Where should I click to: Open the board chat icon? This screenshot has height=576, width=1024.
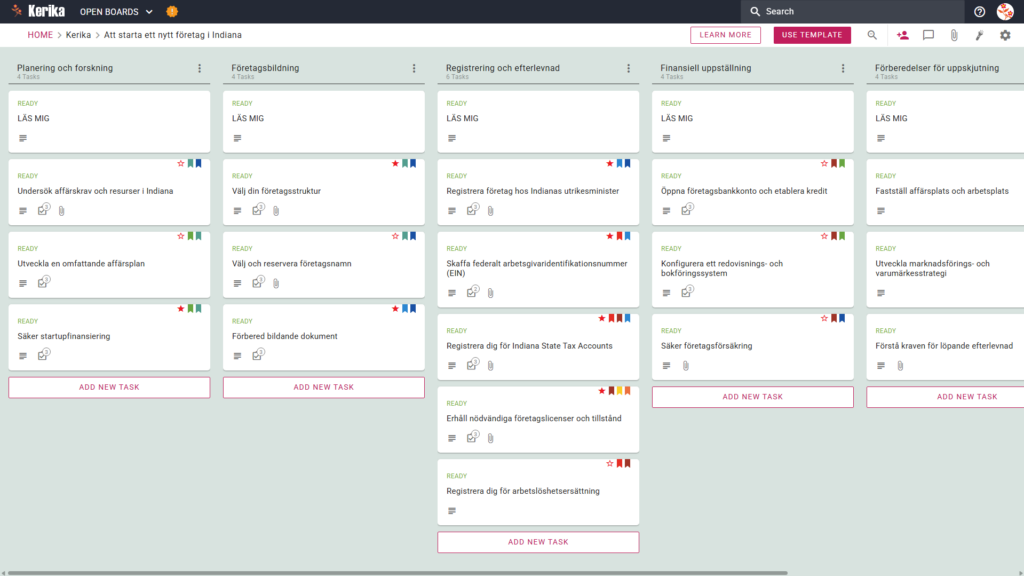click(x=928, y=35)
